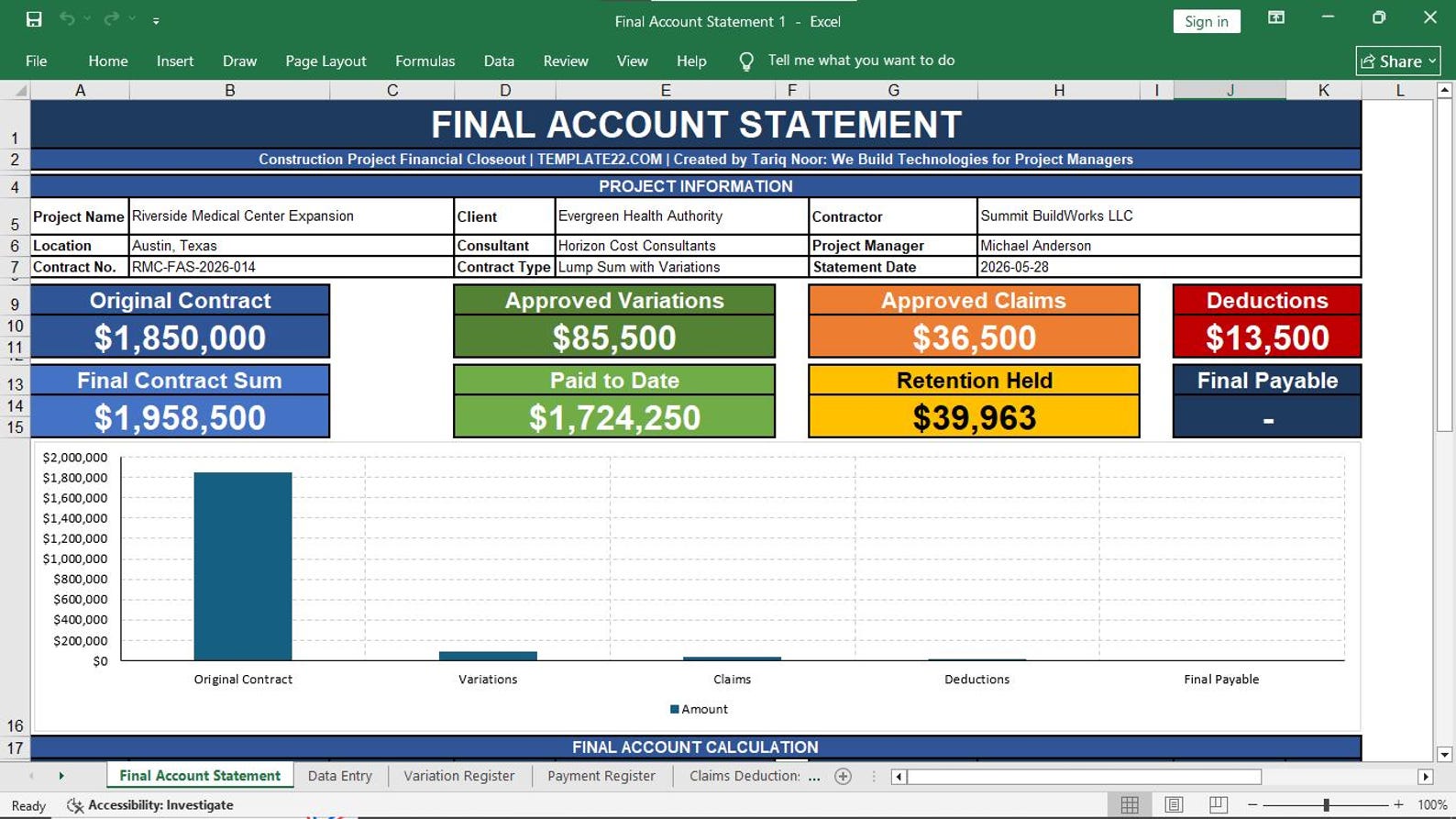Click horizontal scrollbar right arrow
The image size is (1456, 819).
(x=1425, y=777)
